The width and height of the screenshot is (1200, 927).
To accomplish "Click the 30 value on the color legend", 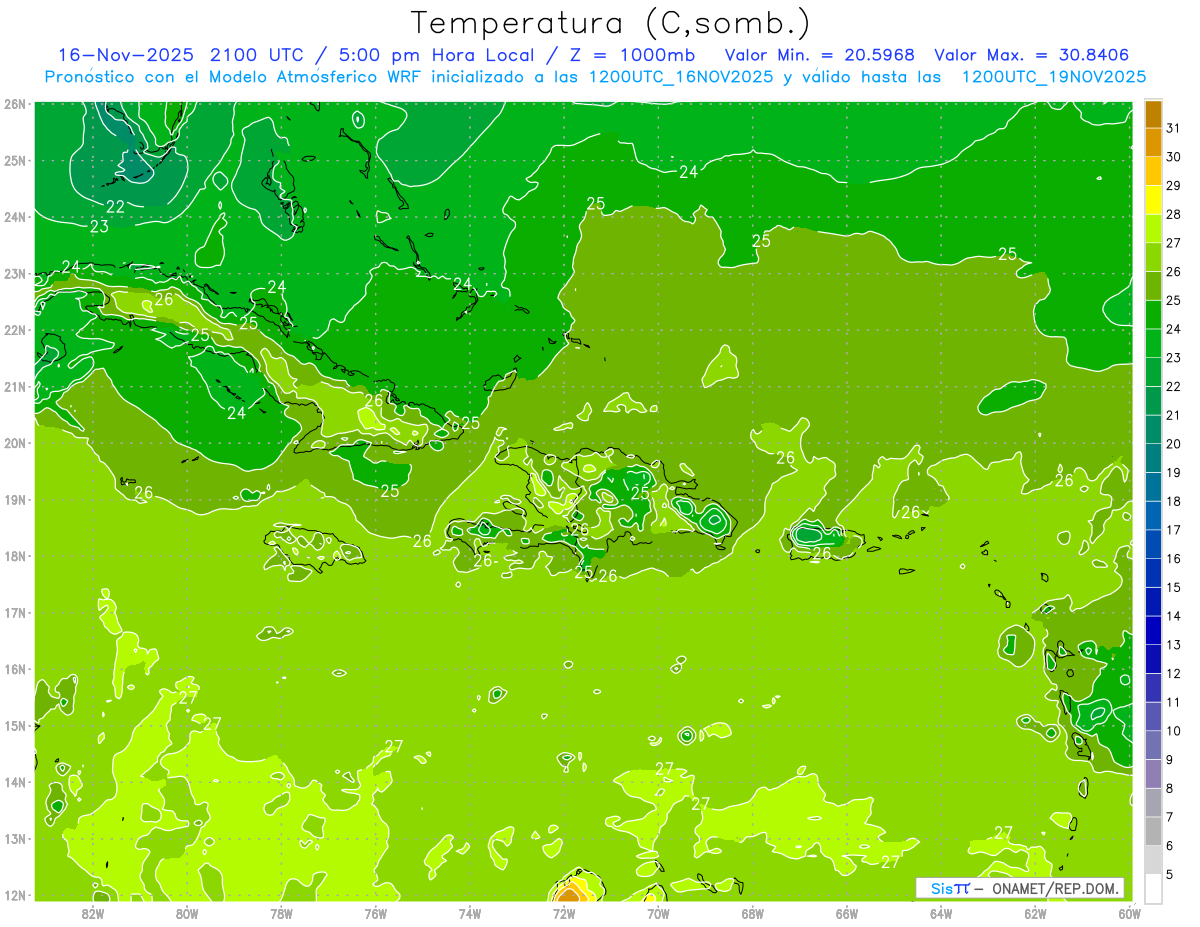I will [x=1172, y=156].
